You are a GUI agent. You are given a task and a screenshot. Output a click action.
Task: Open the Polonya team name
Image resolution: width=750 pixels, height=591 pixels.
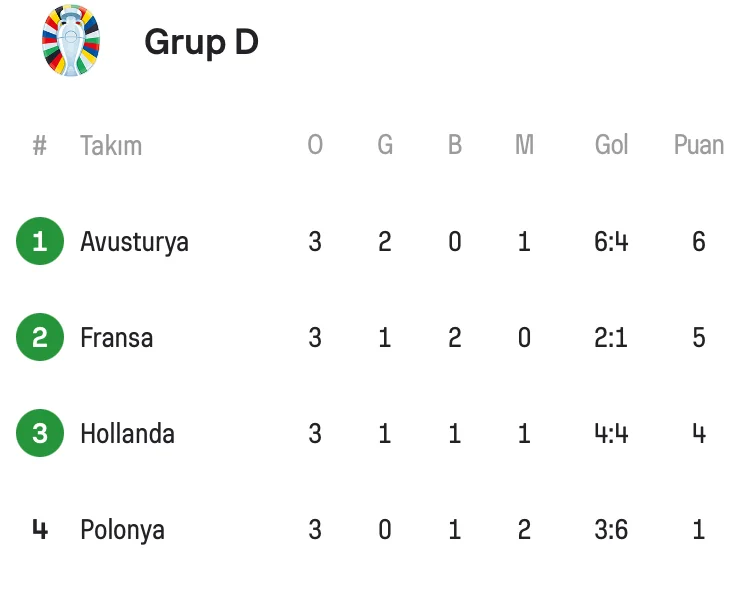tap(121, 530)
